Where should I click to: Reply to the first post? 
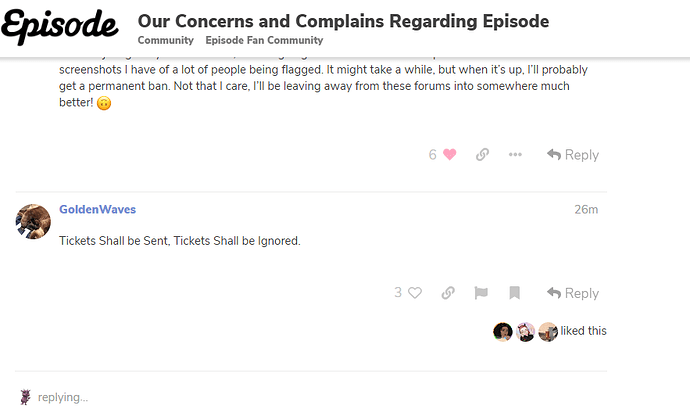click(x=573, y=155)
